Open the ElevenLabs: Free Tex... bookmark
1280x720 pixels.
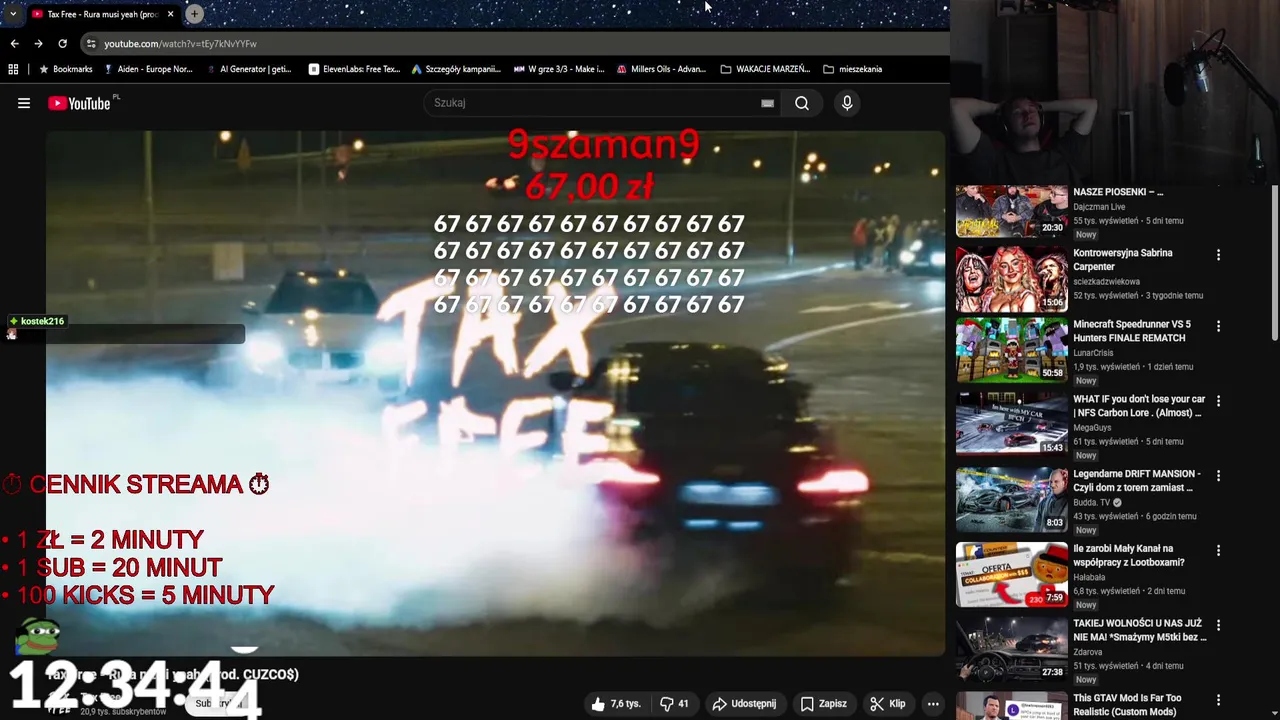[x=354, y=69]
